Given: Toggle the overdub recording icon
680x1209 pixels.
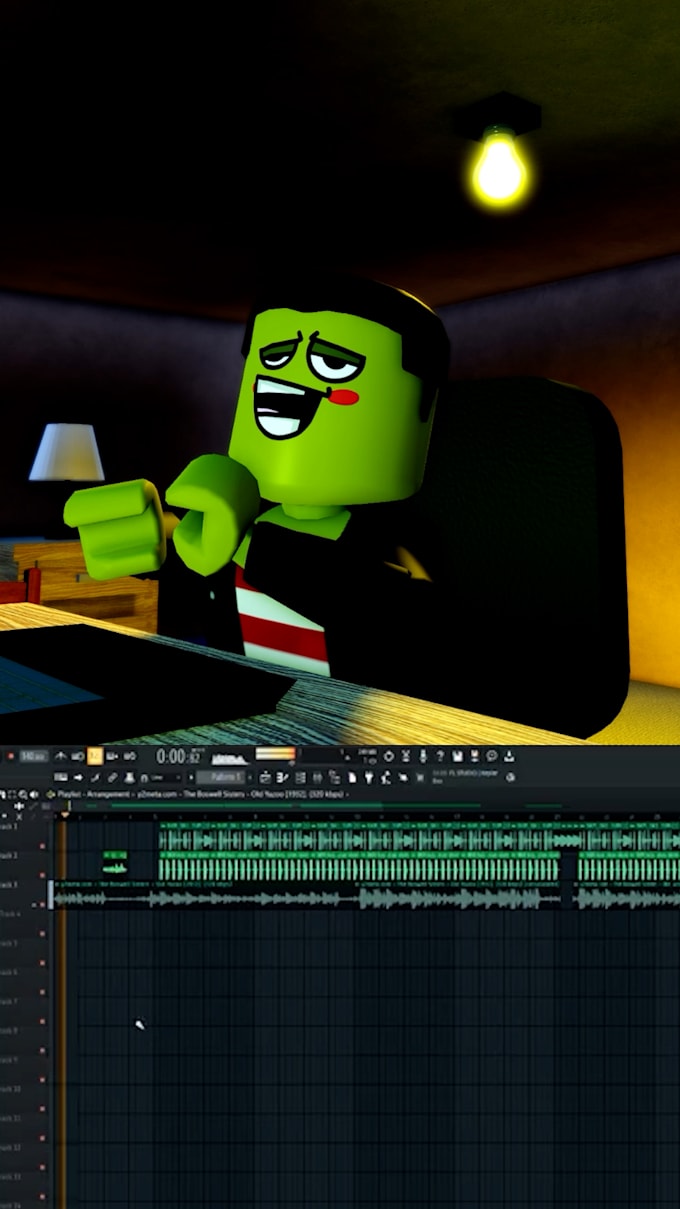Looking at the screenshot, I should tap(112, 755).
